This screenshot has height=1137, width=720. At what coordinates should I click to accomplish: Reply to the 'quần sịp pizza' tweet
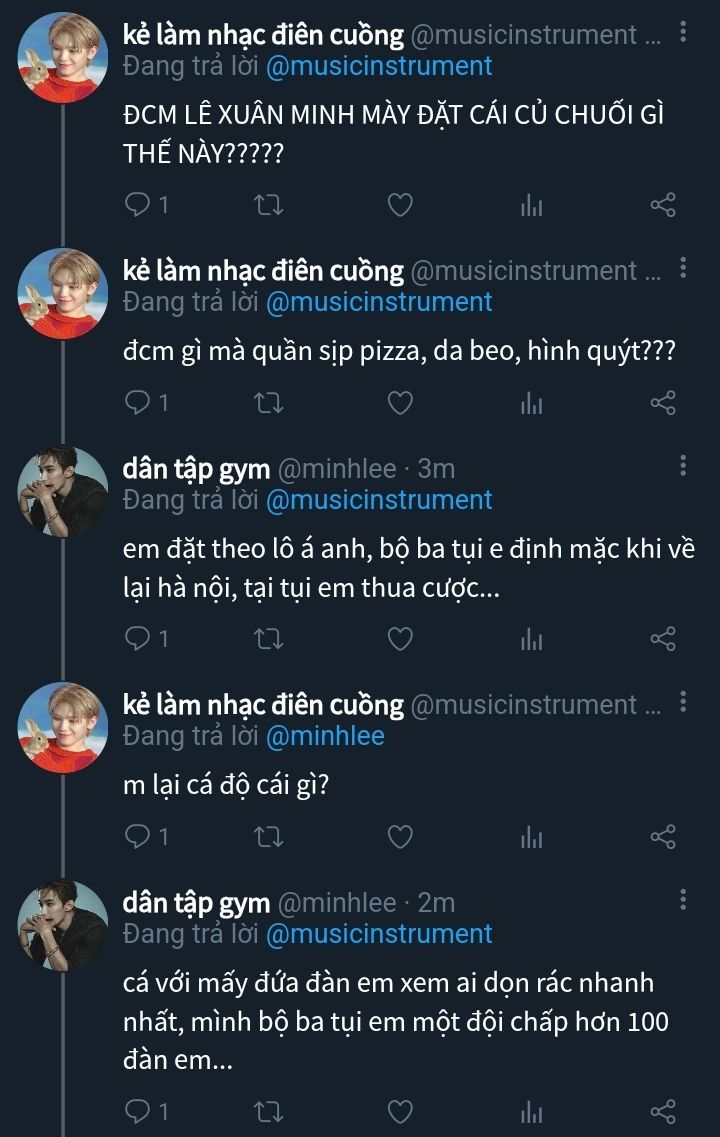coord(138,403)
